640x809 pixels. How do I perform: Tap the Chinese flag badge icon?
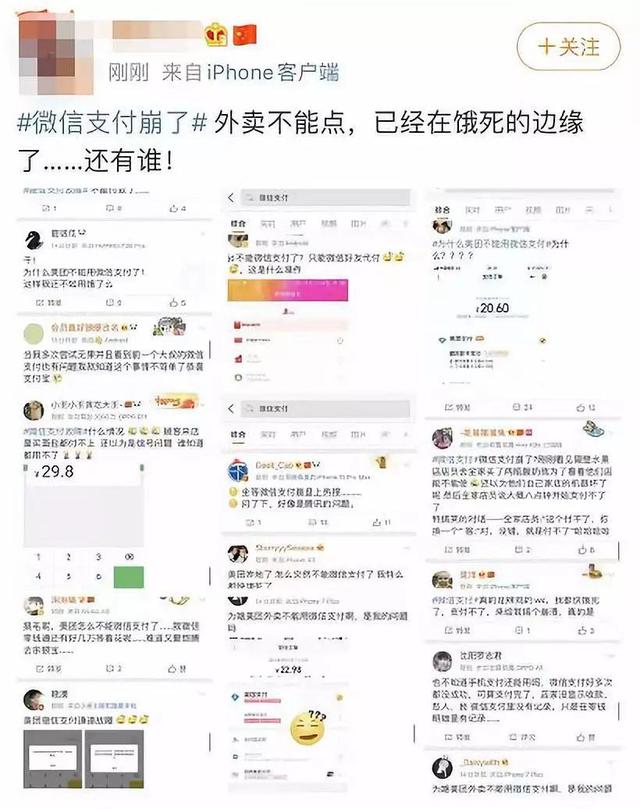(x=245, y=35)
